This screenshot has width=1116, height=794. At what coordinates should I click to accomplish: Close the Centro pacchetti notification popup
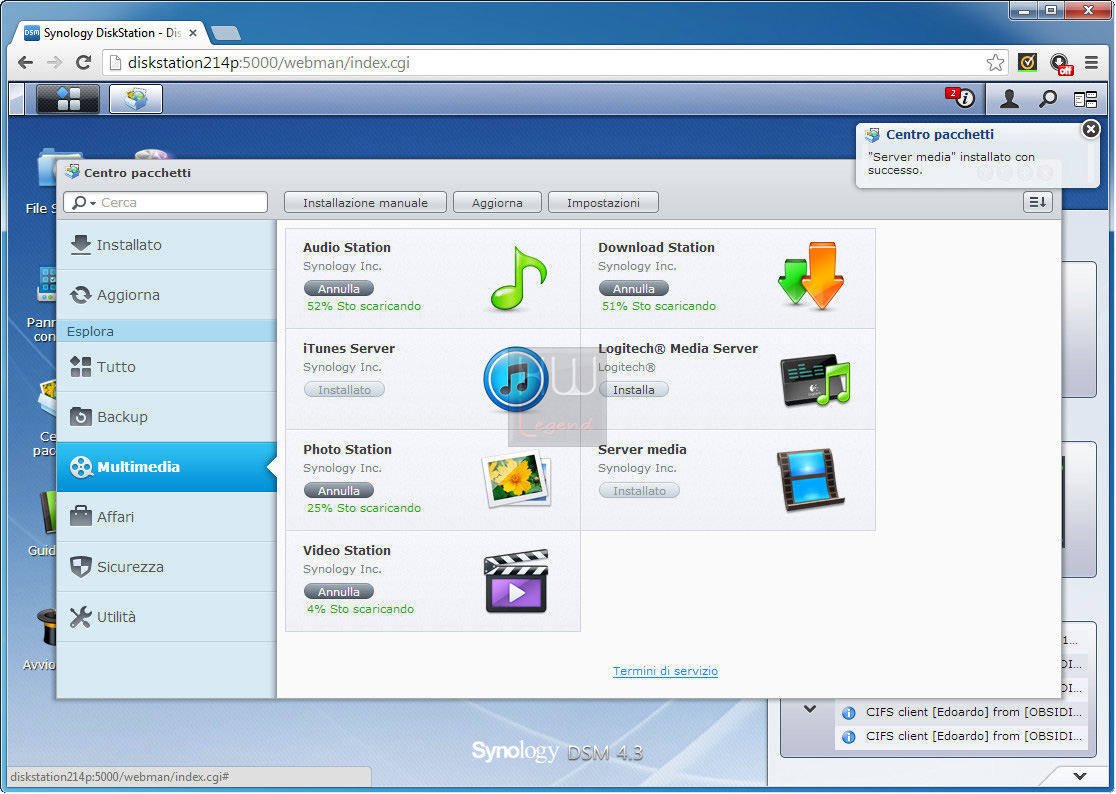[x=1090, y=129]
